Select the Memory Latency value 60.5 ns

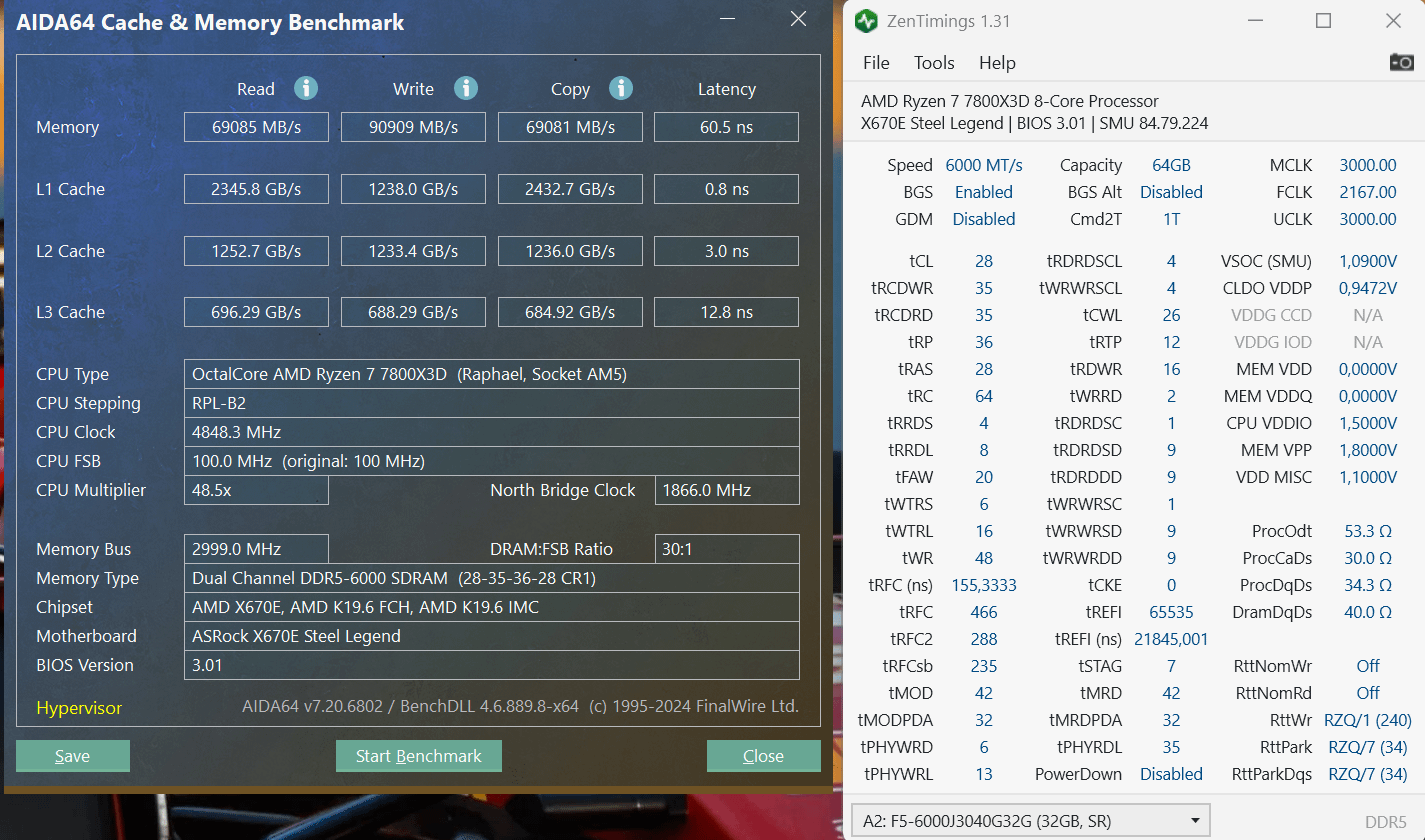[727, 127]
